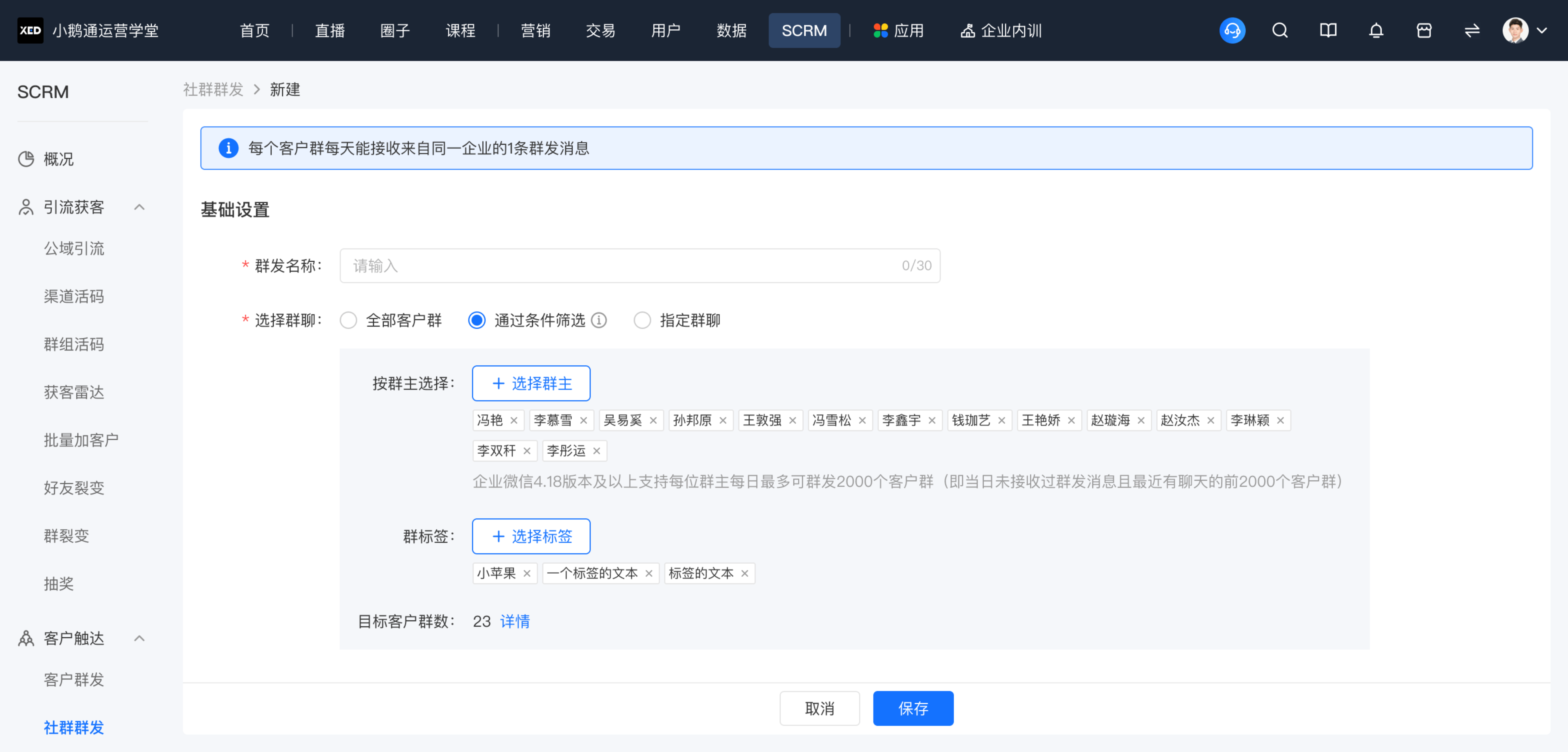Open 好友裂变 in the sidebar
Viewport: 1568px width, 752px height.
[x=74, y=489]
